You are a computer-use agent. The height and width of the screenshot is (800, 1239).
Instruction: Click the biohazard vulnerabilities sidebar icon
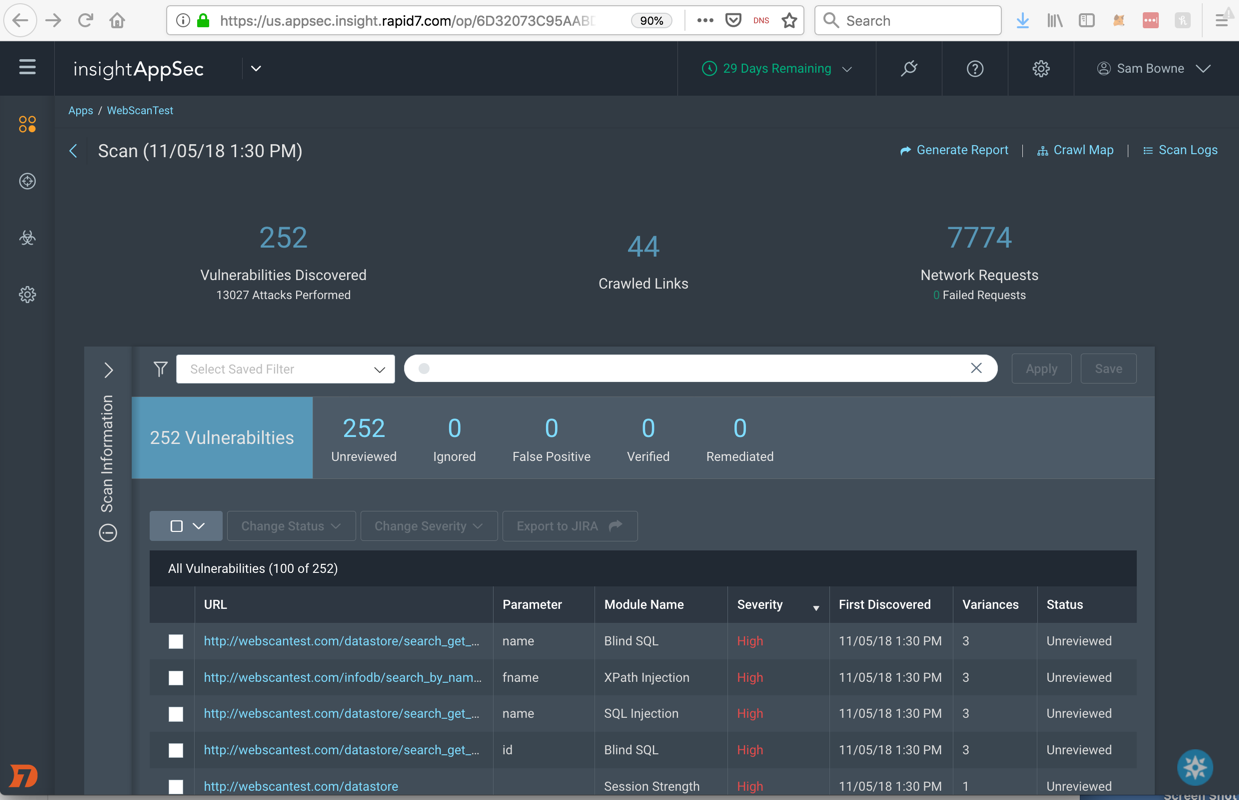coord(27,238)
